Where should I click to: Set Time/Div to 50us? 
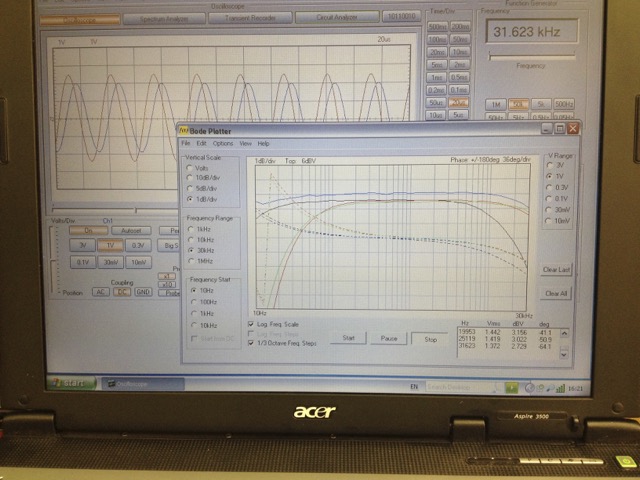tap(437, 103)
